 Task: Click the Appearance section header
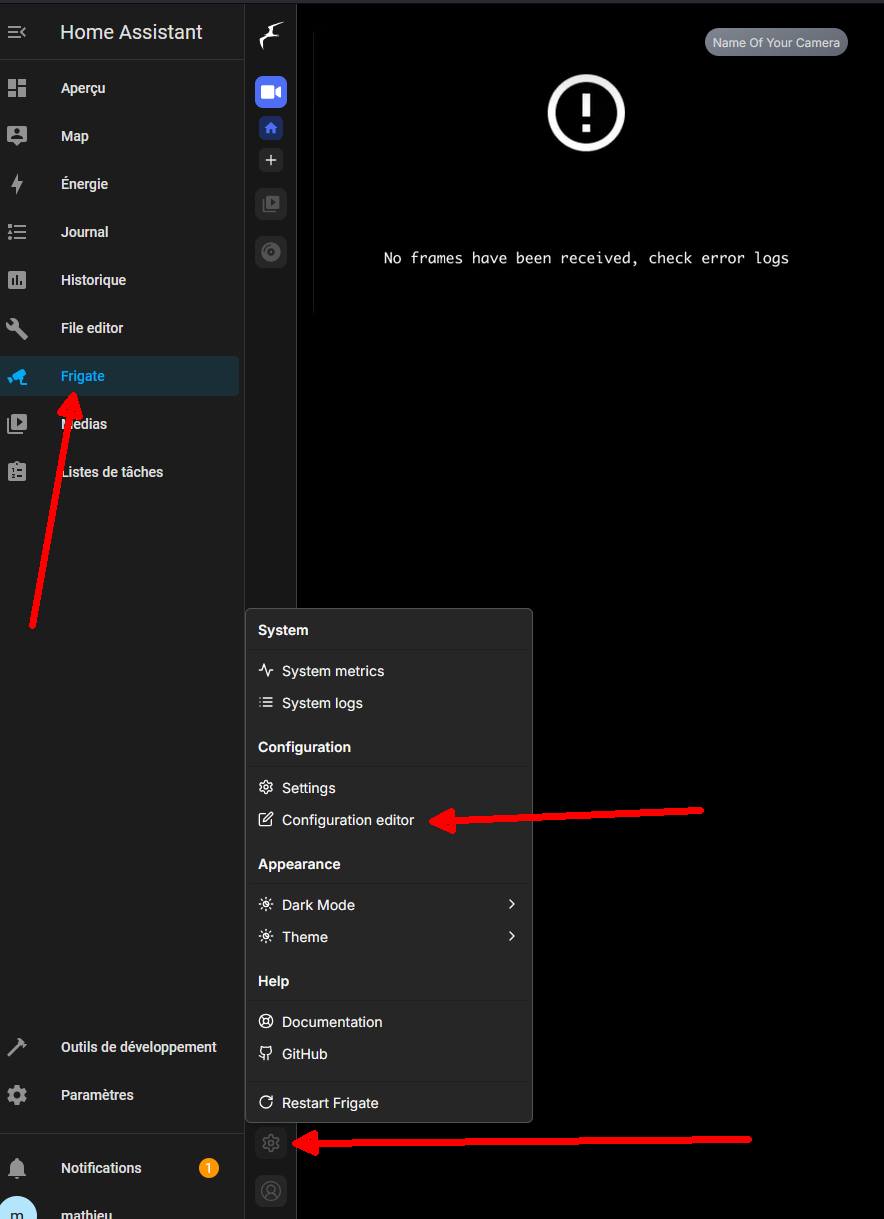point(299,864)
